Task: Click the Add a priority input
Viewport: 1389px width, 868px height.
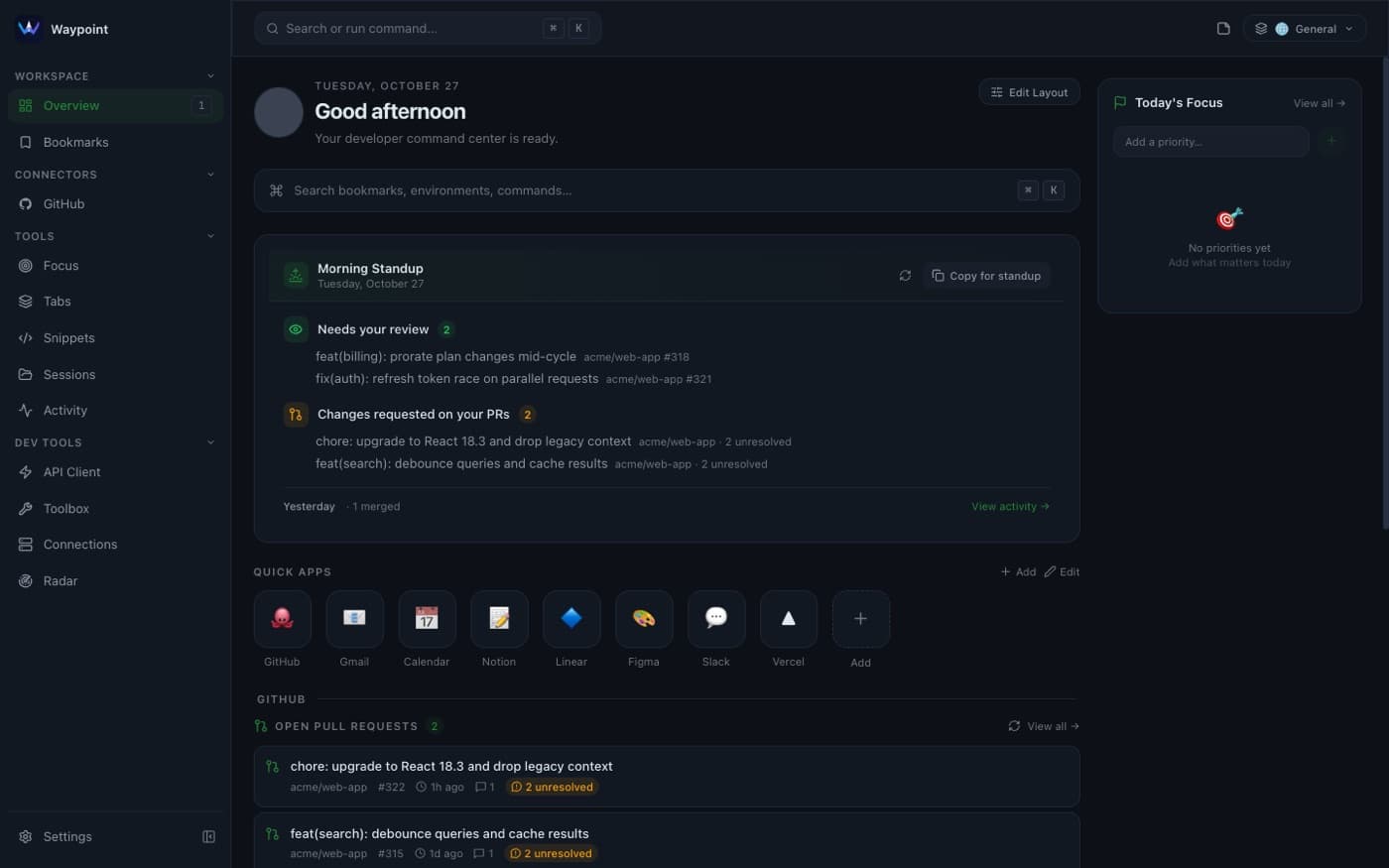Action: pyautogui.click(x=1210, y=141)
